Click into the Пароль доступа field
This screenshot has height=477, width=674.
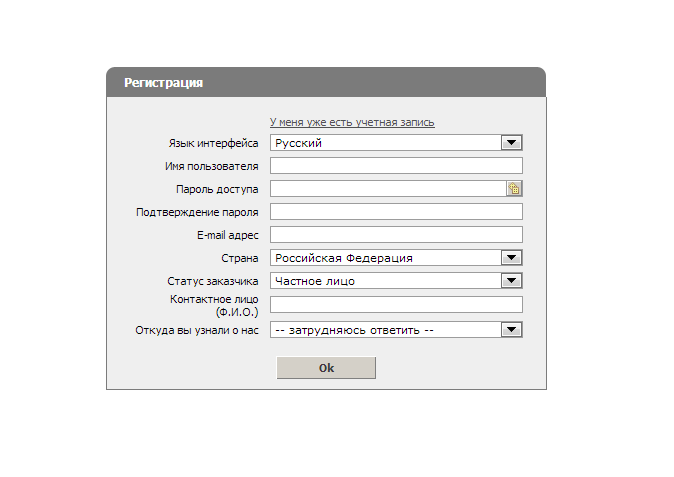tap(388, 189)
